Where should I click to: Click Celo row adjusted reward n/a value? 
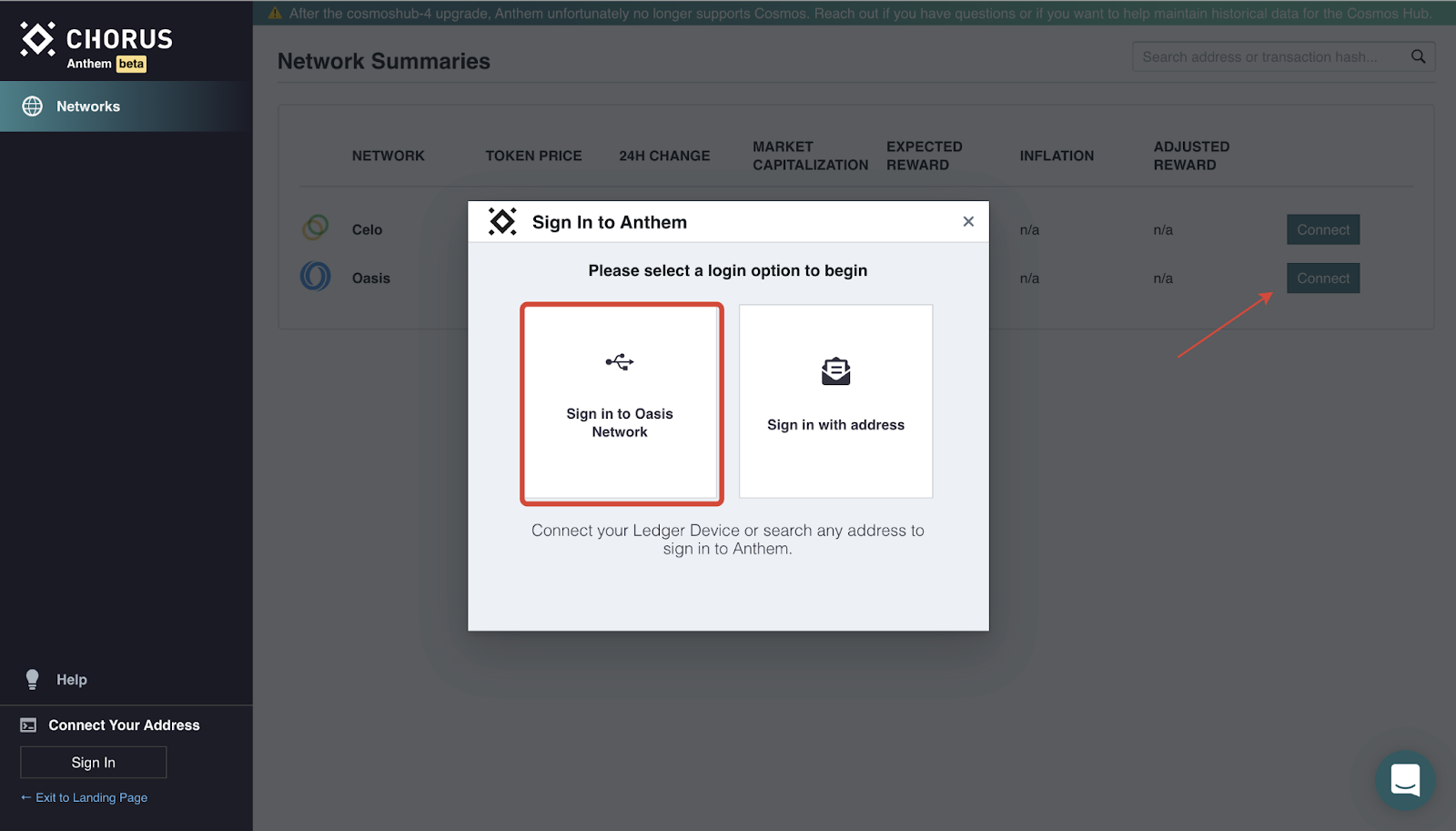(1163, 229)
